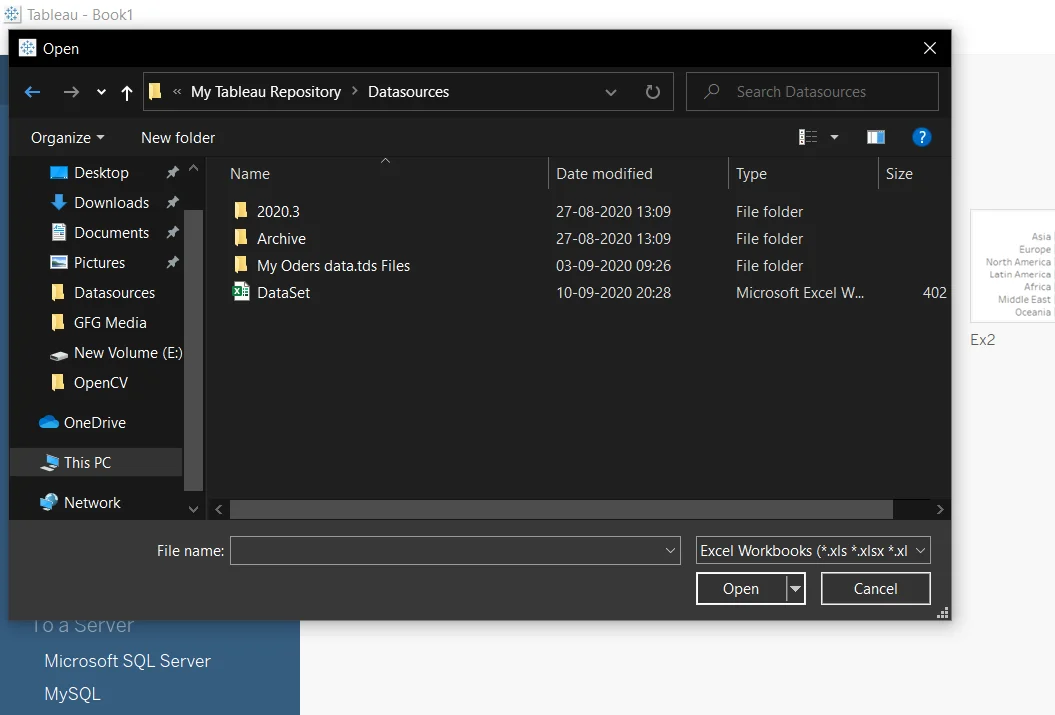Click the up-one-level arrow icon
This screenshot has width=1055, height=715.
(126, 92)
